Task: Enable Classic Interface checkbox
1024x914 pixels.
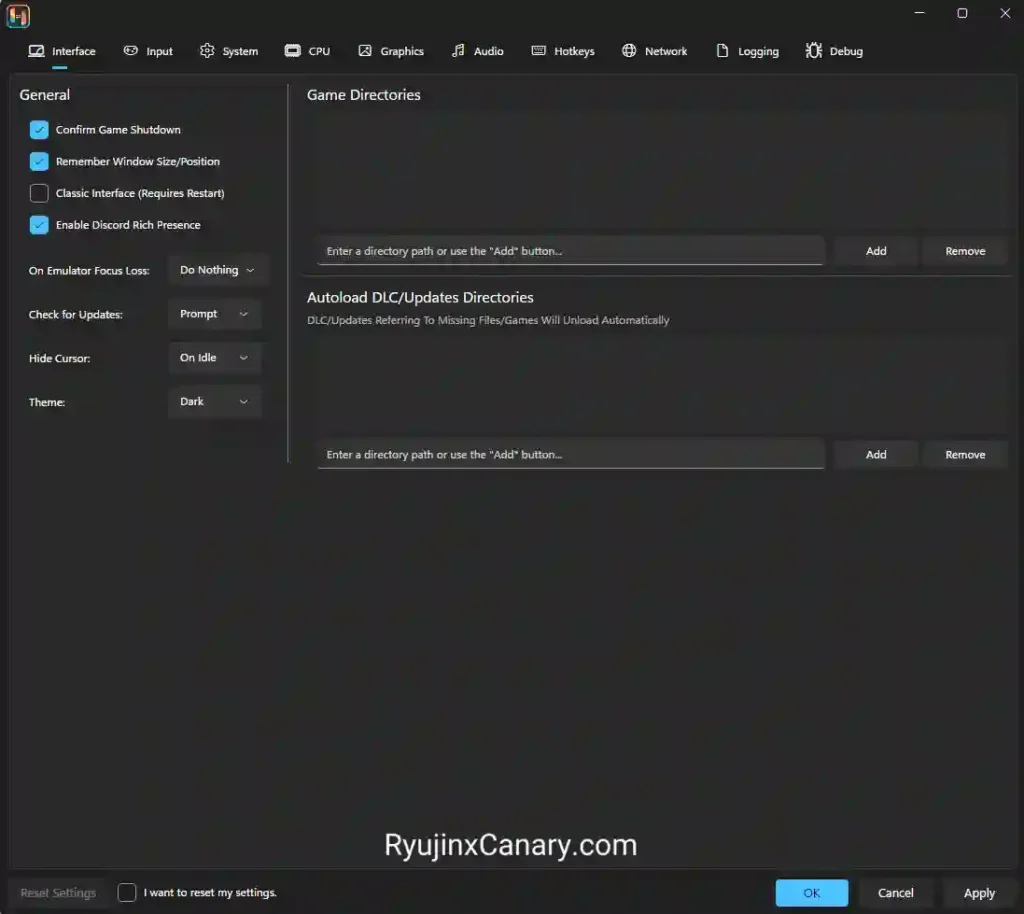Action: tap(39, 193)
